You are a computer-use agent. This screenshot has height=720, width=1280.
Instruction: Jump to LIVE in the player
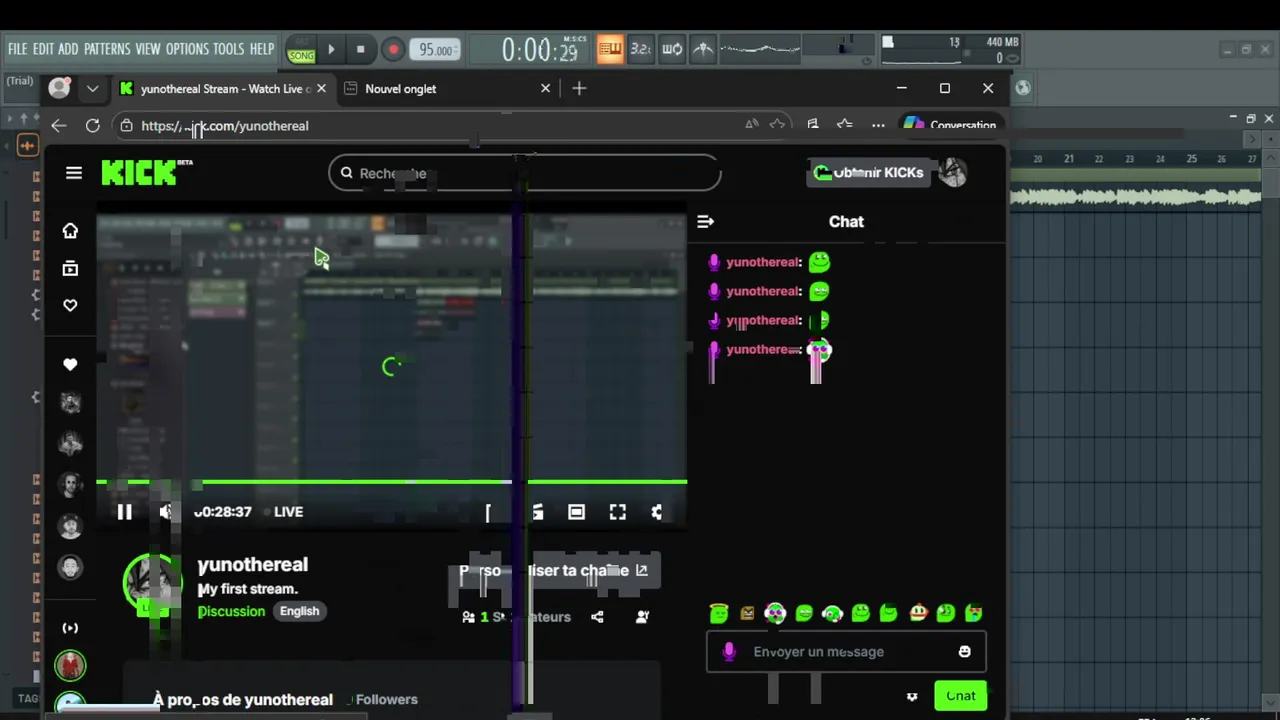tap(288, 512)
